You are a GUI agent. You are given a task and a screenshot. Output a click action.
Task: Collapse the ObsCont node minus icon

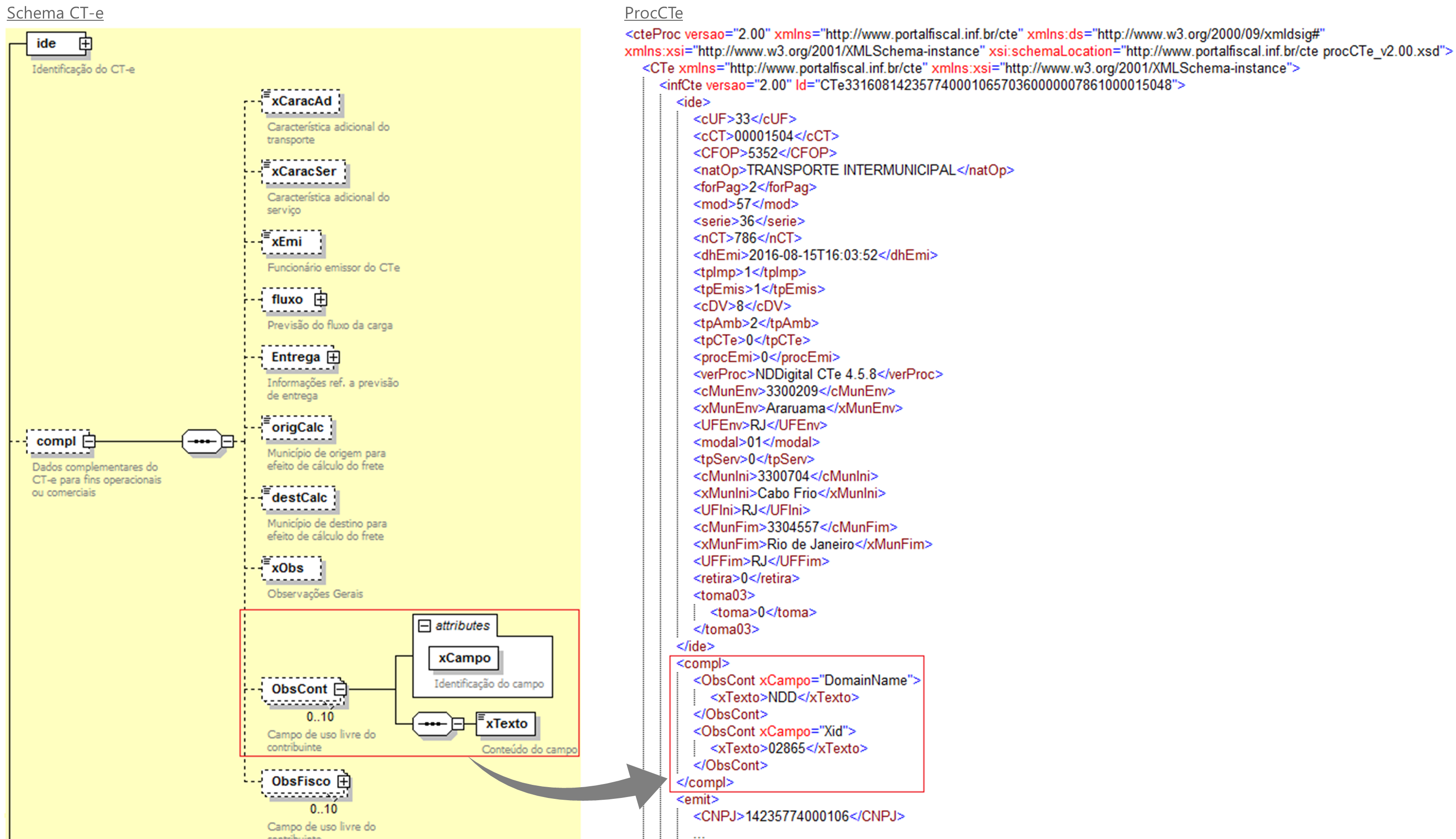click(x=340, y=689)
